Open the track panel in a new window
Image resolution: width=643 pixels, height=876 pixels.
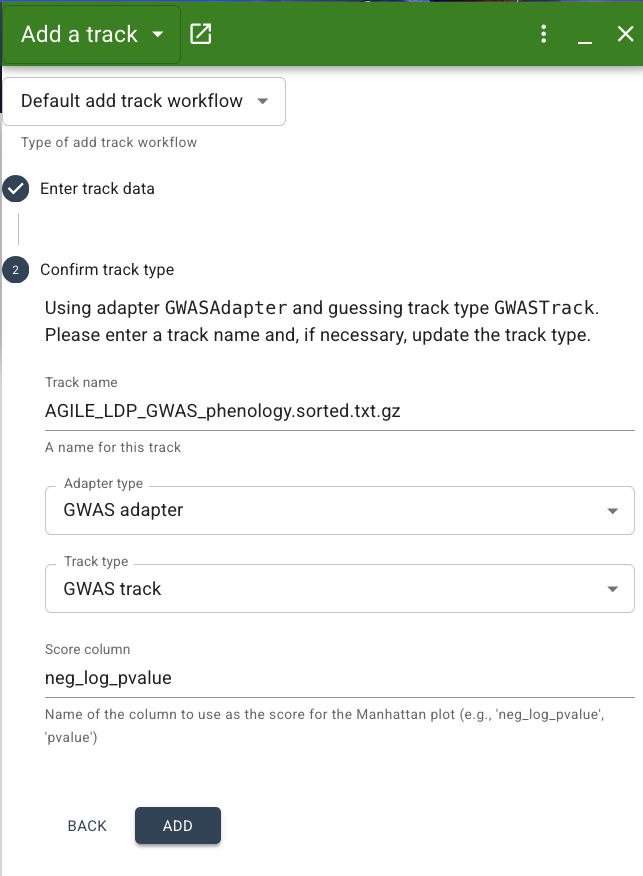(x=200, y=33)
